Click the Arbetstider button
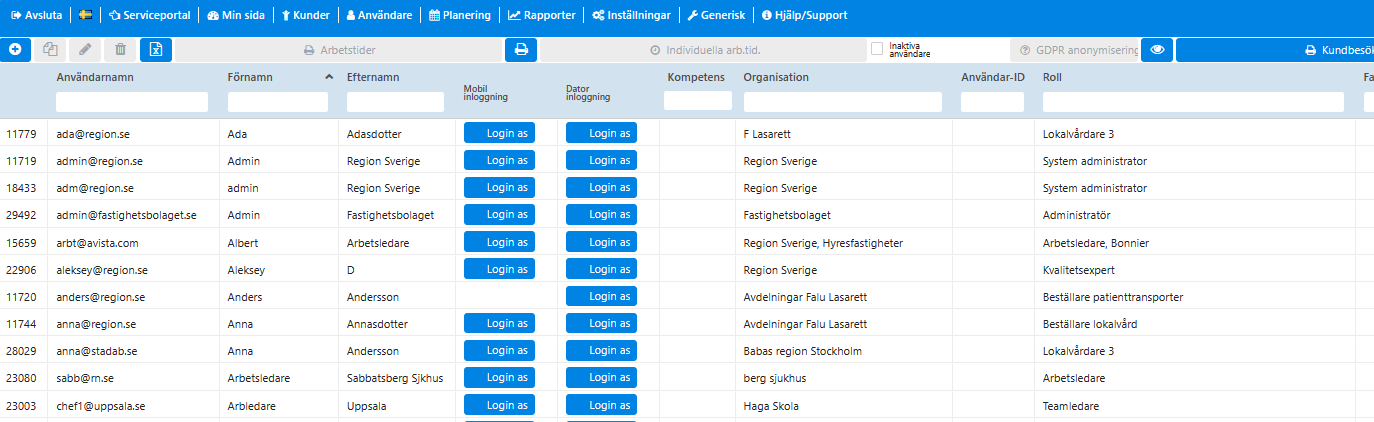Viewport: 1374px width, 422px height. 339,49
